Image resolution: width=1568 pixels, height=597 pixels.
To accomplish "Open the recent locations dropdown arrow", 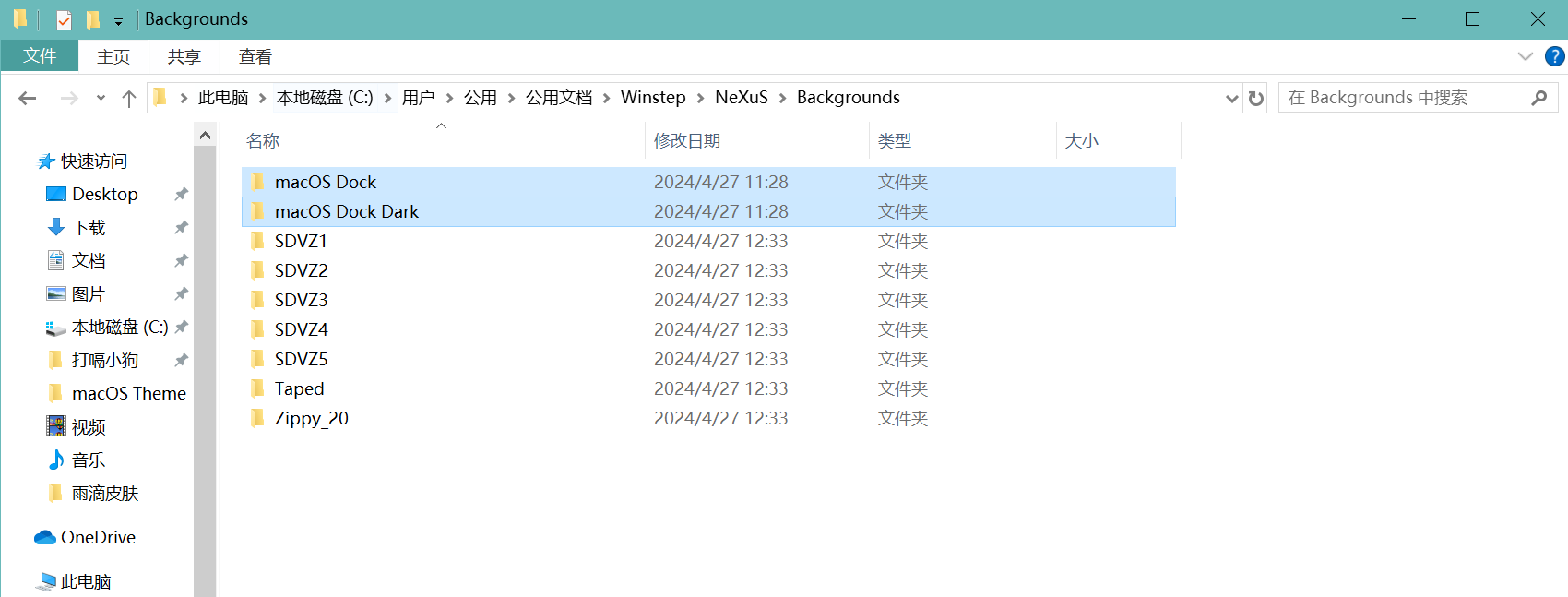I will 101,98.
